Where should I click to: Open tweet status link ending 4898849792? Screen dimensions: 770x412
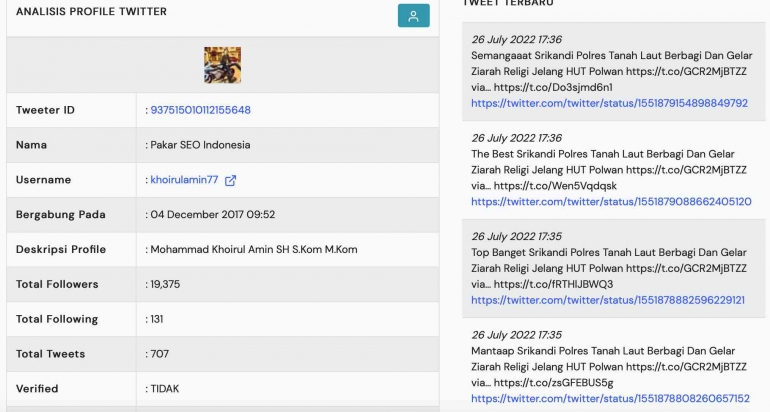(x=609, y=103)
